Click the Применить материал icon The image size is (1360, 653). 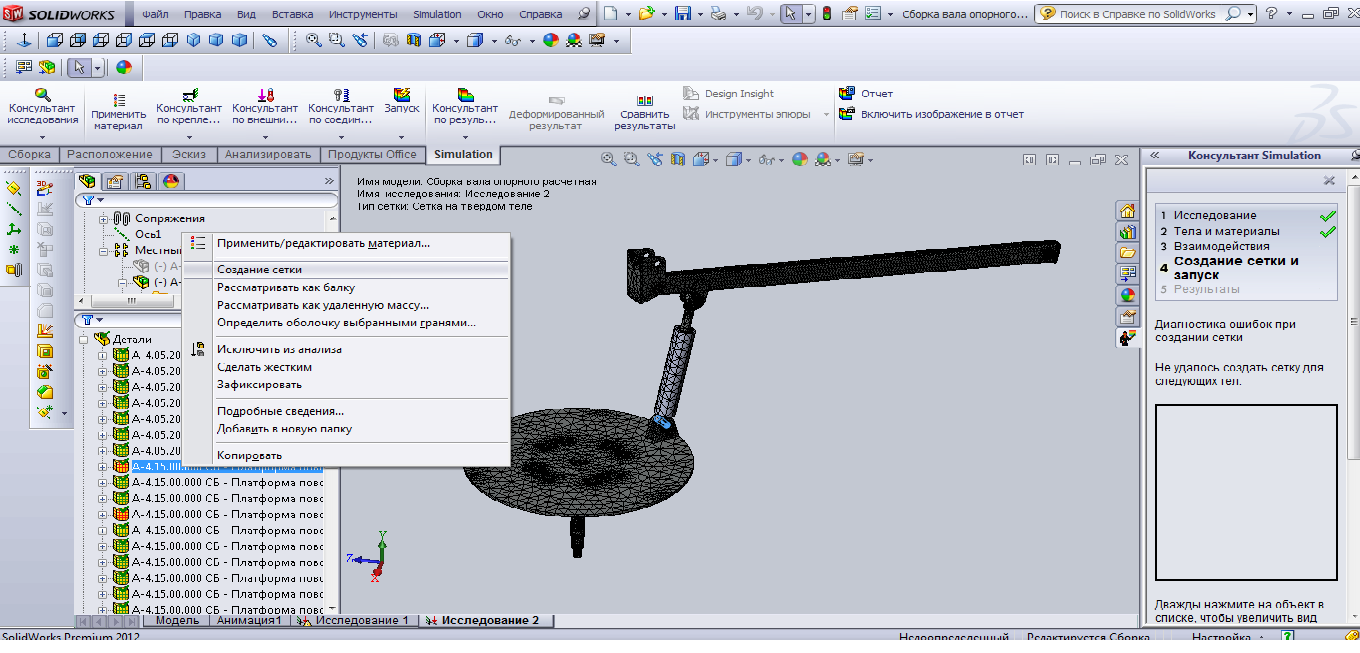[119, 100]
